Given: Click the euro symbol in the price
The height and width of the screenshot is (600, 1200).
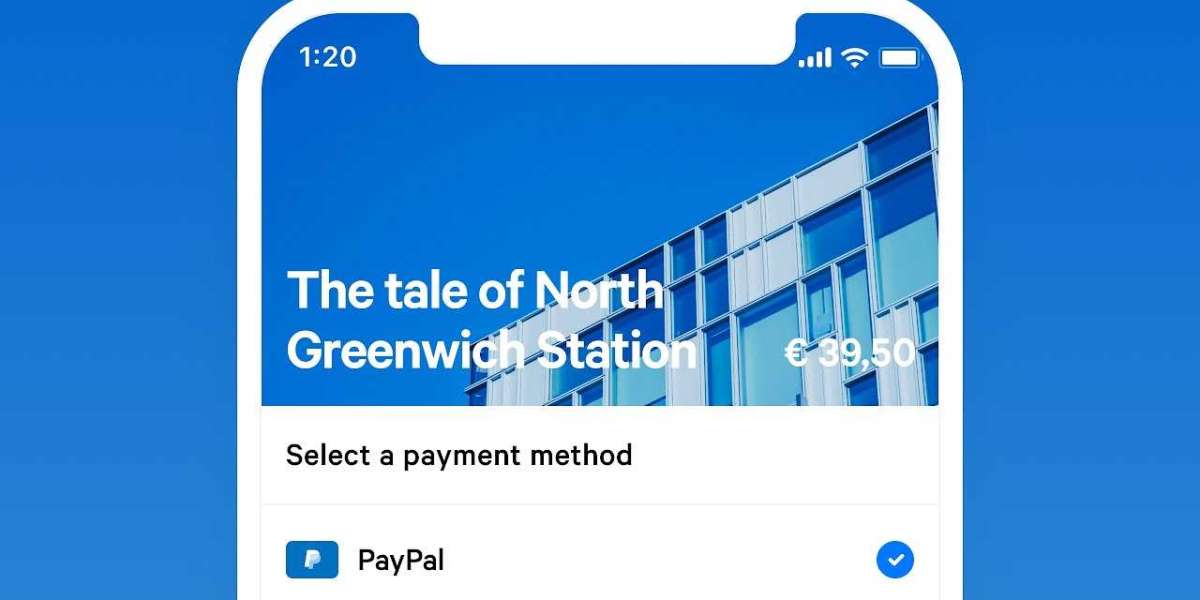Looking at the screenshot, I should (796, 353).
